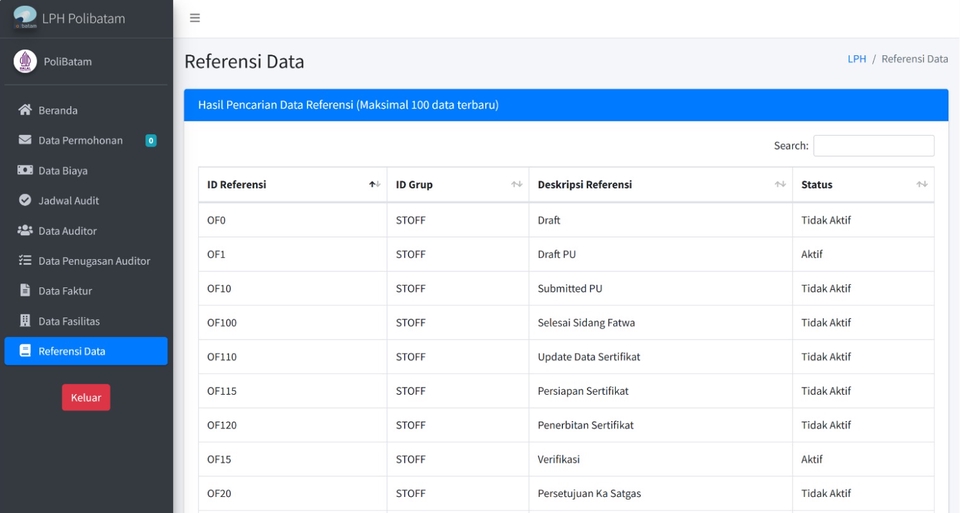This screenshot has height=513, width=960.
Task: Toggle the sidebar hamburger menu
Action: [x=195, y=18]
